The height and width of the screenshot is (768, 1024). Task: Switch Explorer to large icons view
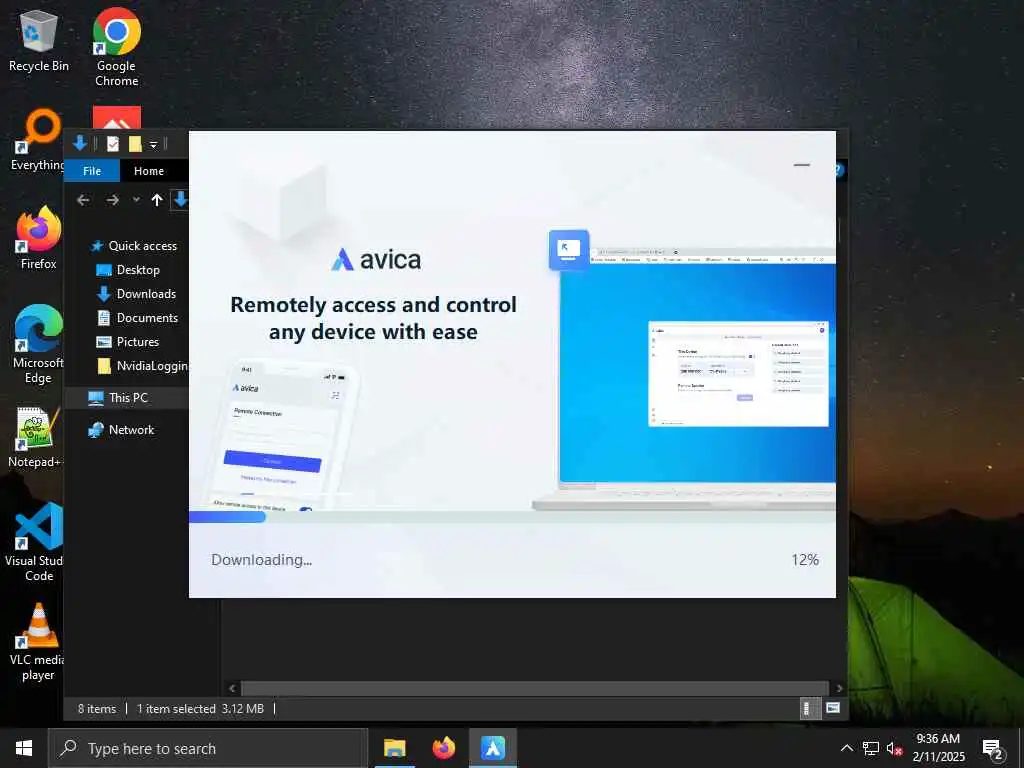(833, 708)
